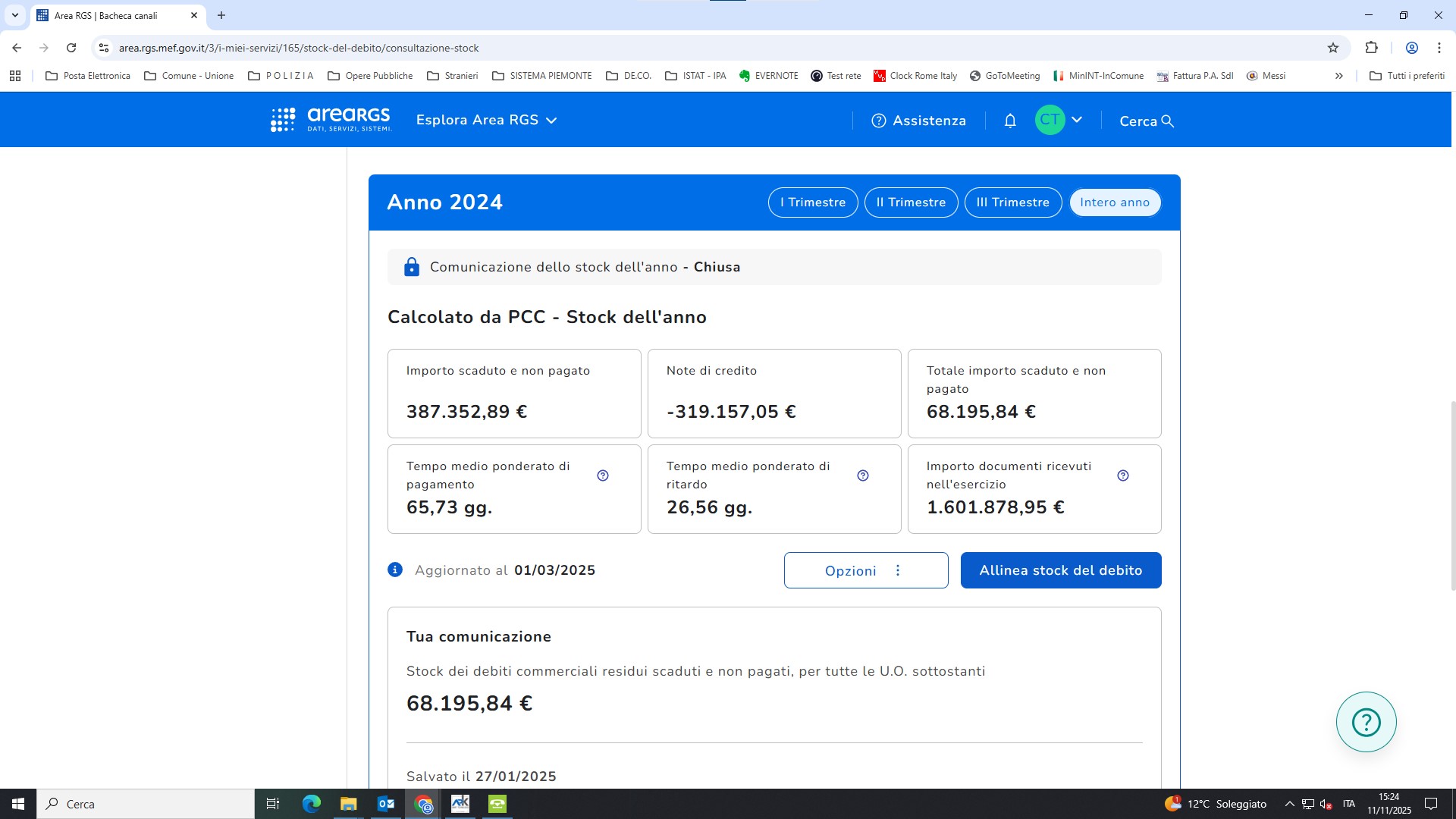Expand user menu chevron next to CT
Viewport: 1456px width, 819px height.
point(1077,120)
